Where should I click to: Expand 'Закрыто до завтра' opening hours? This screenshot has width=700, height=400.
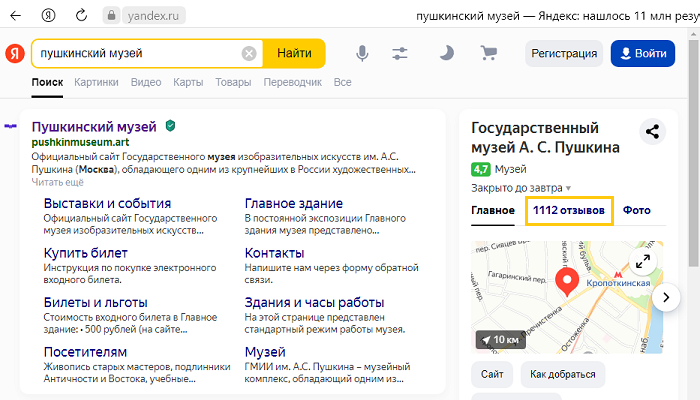pos(521,187)
